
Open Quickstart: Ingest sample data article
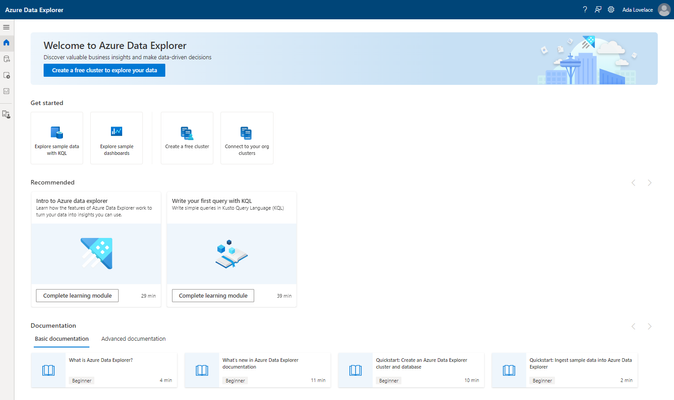coord(581,363)
